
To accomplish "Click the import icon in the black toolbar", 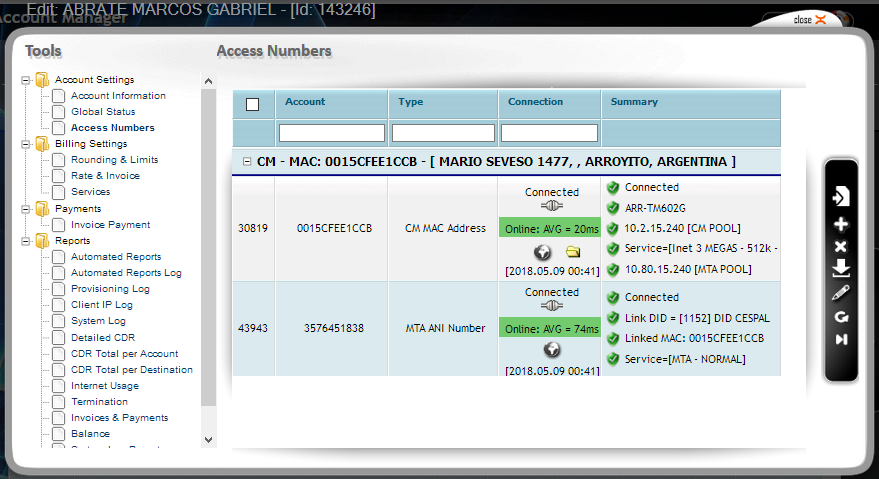I will (x=841, y=198).
